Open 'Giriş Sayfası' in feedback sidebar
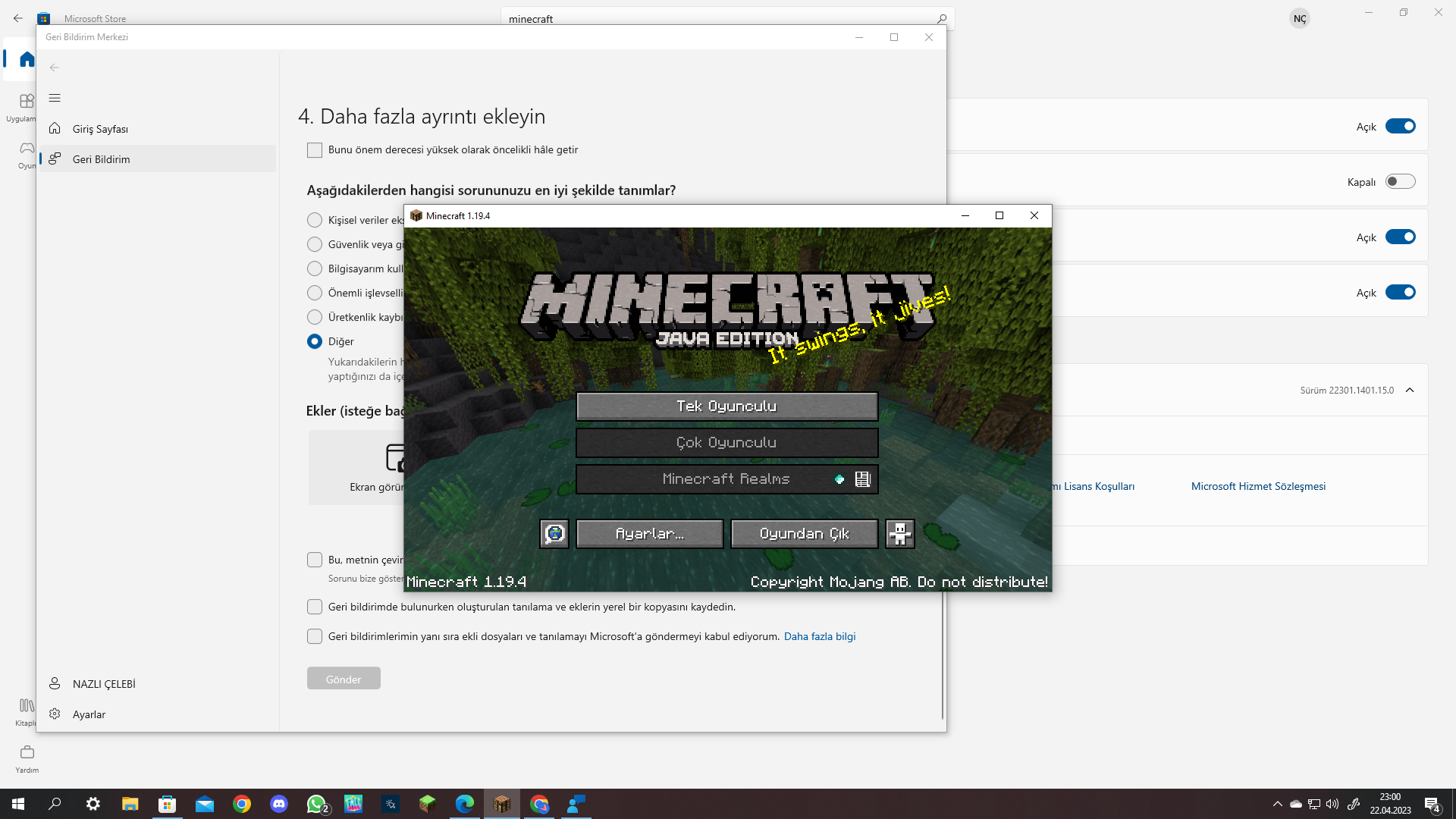Screen dimensions: 1456x819 pyautogui.click(x=100, y=129)
